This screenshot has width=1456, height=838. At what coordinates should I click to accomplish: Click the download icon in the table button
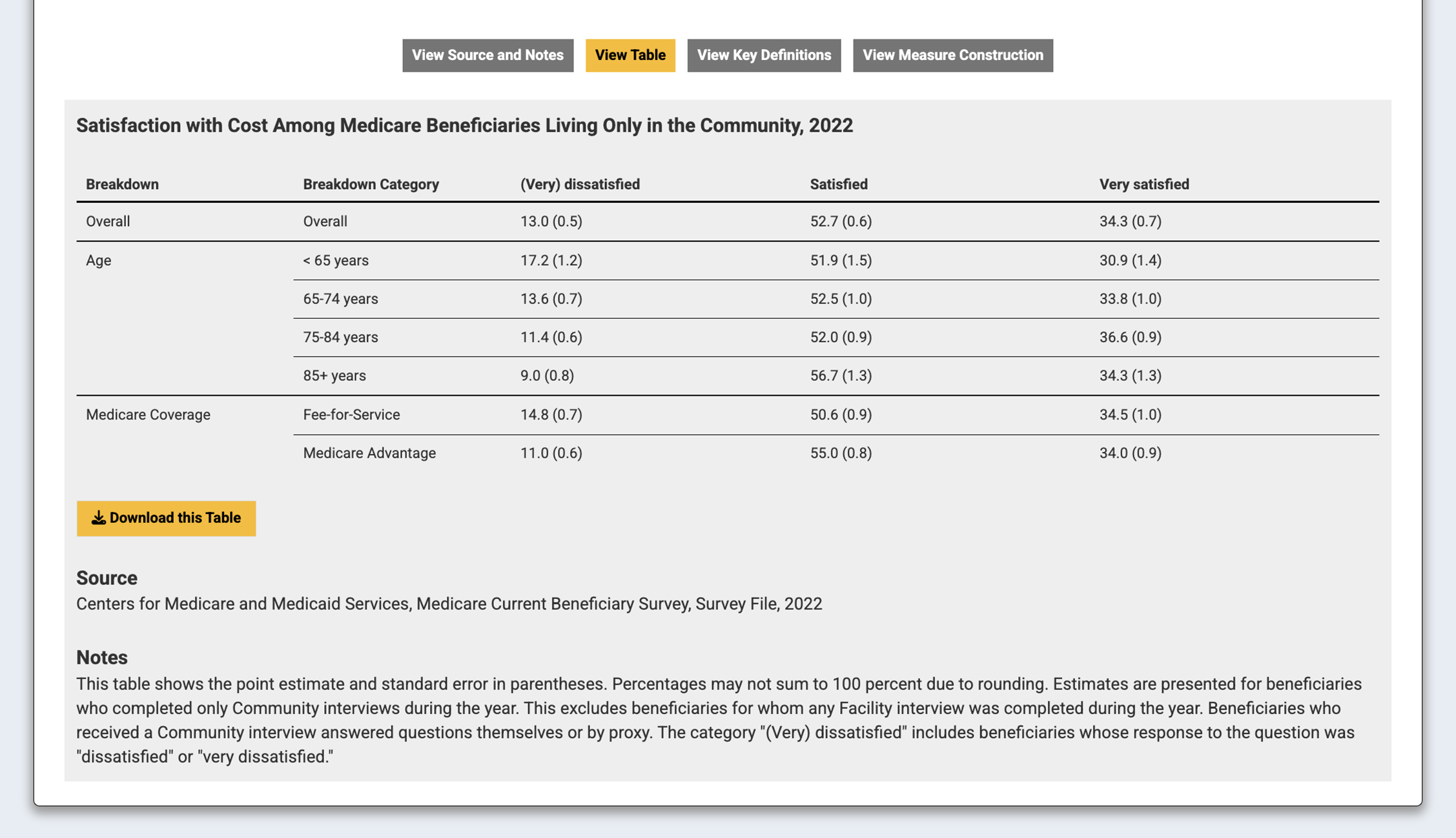pyautogui.click(x=98, y=518)
